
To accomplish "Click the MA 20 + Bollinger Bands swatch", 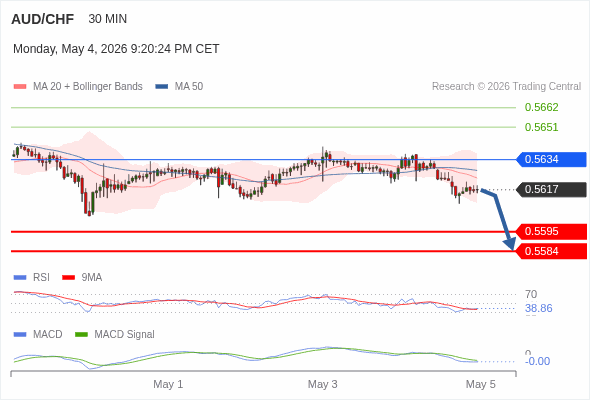I will coord(20,87).
